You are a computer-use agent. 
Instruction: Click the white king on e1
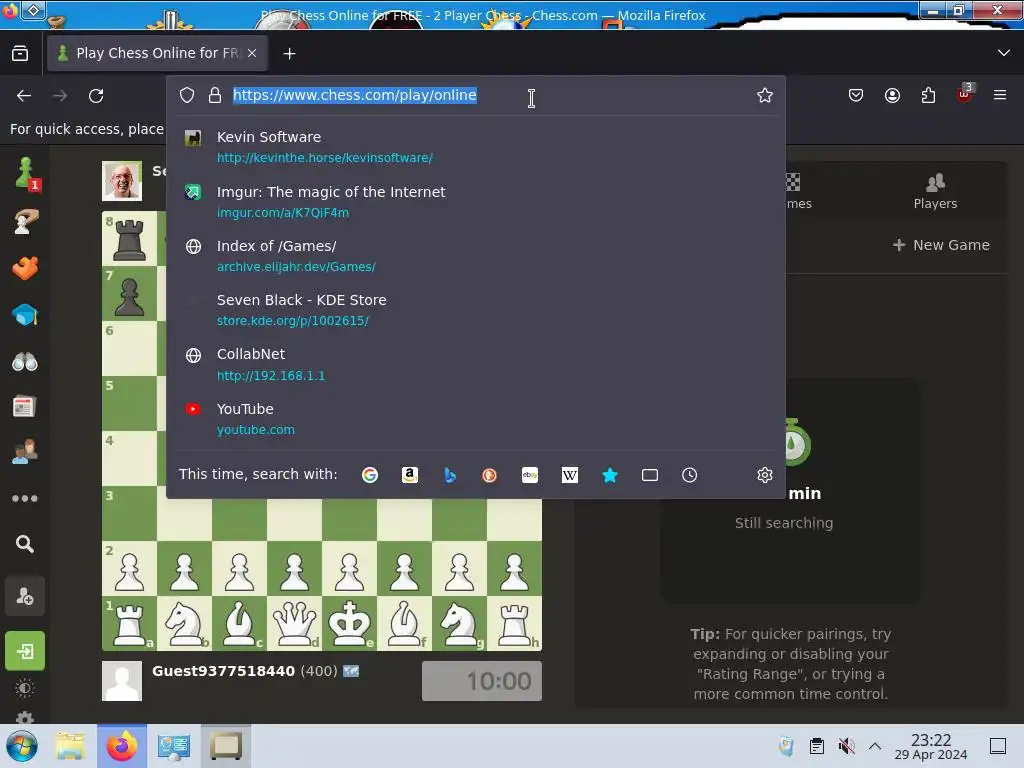349,623
